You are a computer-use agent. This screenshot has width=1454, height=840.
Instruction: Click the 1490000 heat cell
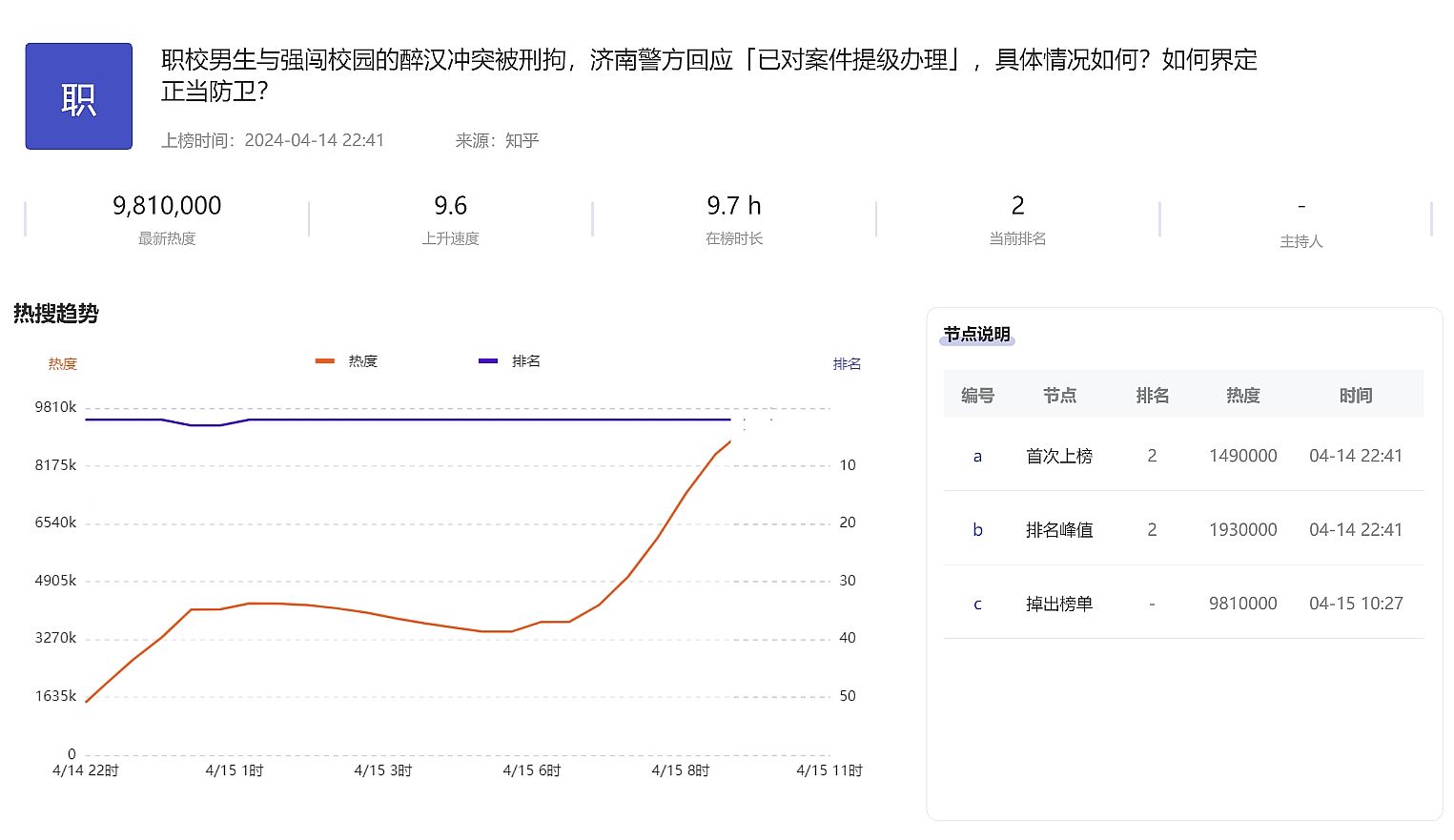1243,456
